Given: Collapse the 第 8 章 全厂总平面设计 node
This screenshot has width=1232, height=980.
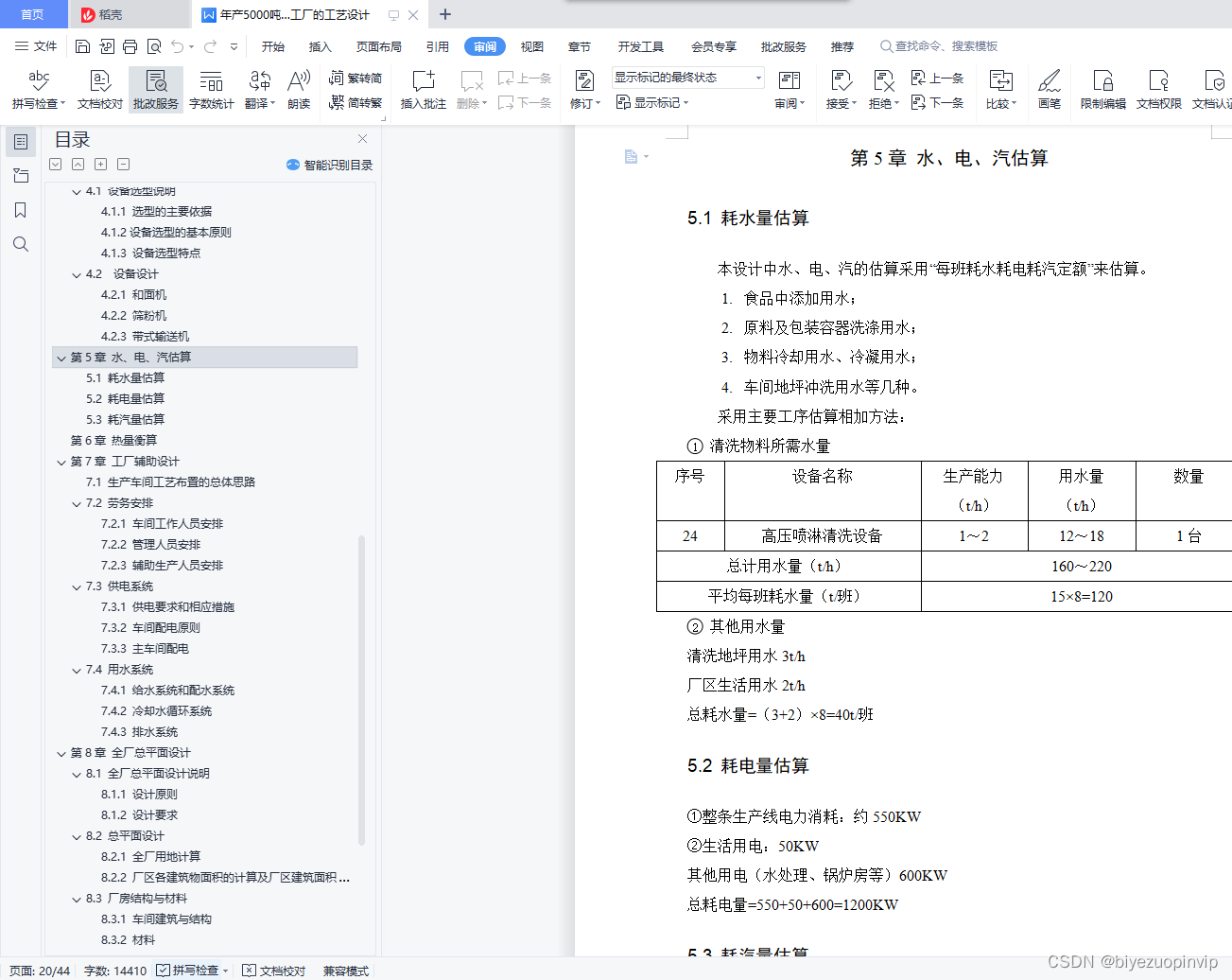Looking at the screenshot, I should click(x=61, y=753).
